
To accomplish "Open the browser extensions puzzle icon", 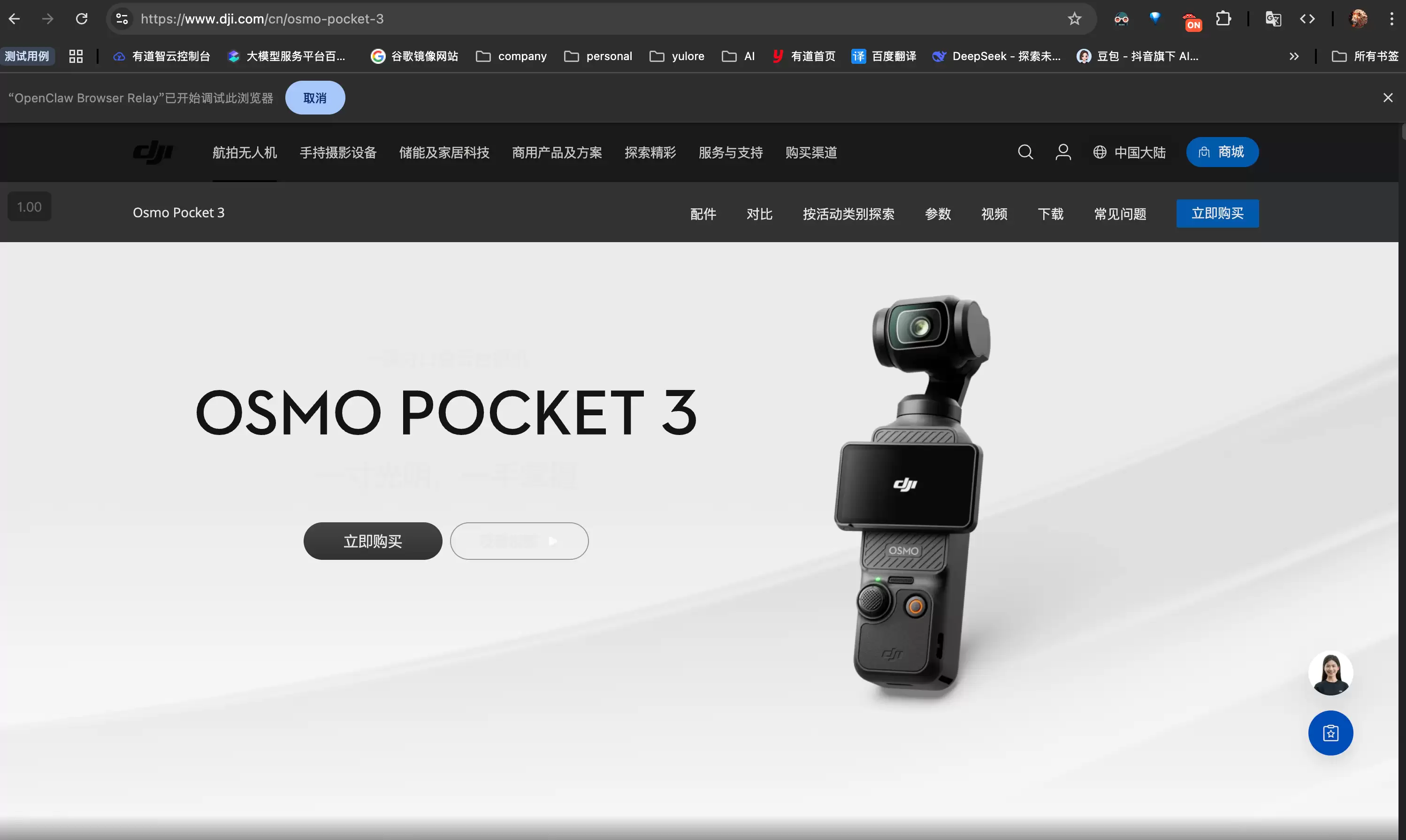I will tap(1223, 19).
